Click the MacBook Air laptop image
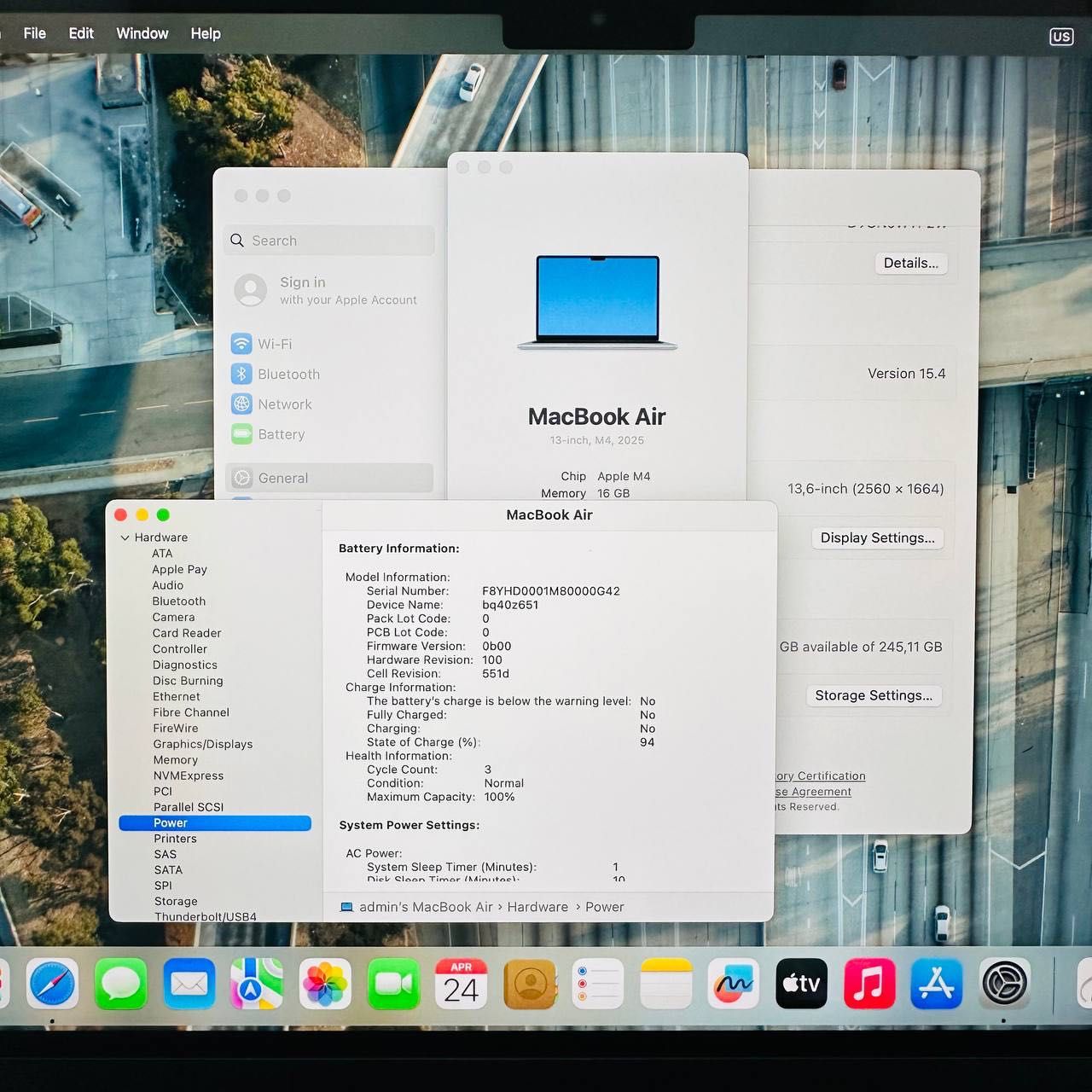 (x=597, y=302)
